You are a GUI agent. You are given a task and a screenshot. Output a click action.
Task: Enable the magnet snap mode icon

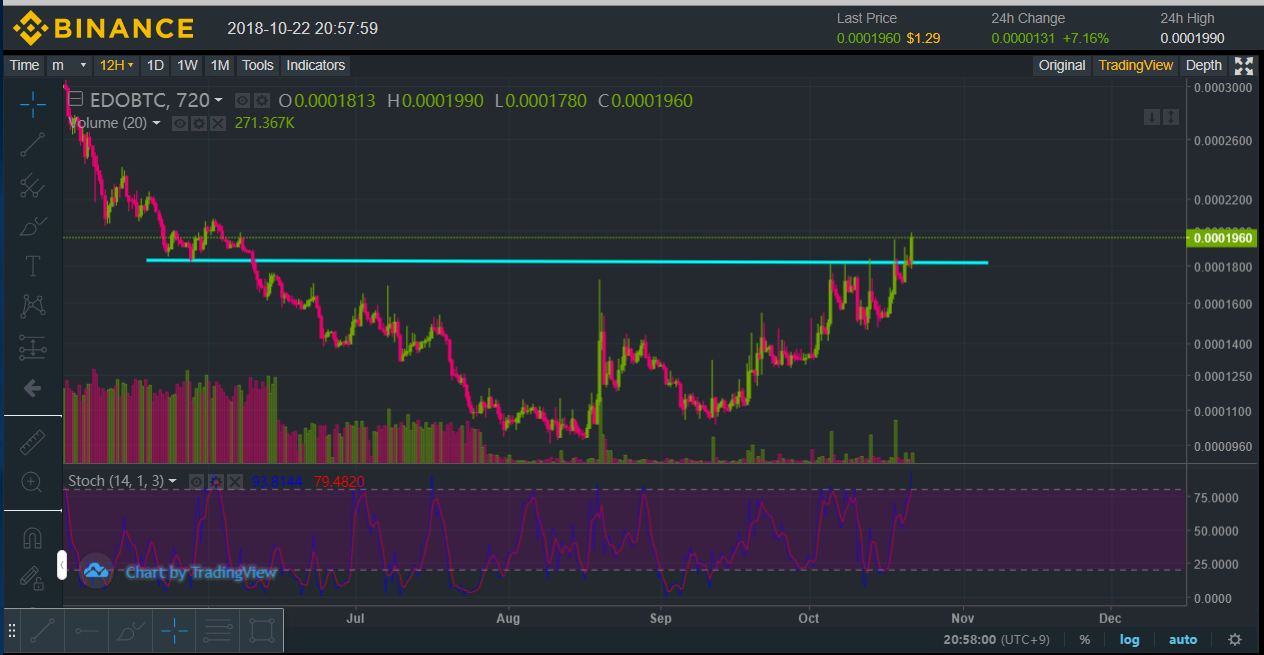coord(32,538)
